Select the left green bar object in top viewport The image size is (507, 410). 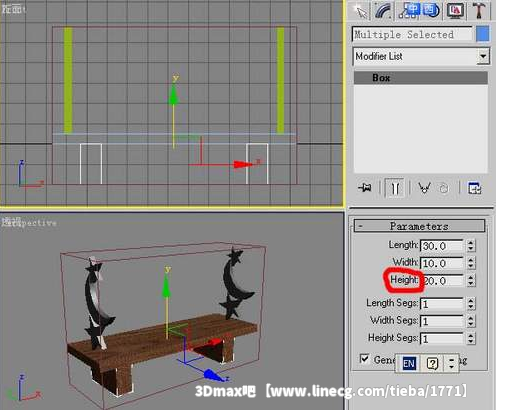pyautogui.click(x=68, y=80)
